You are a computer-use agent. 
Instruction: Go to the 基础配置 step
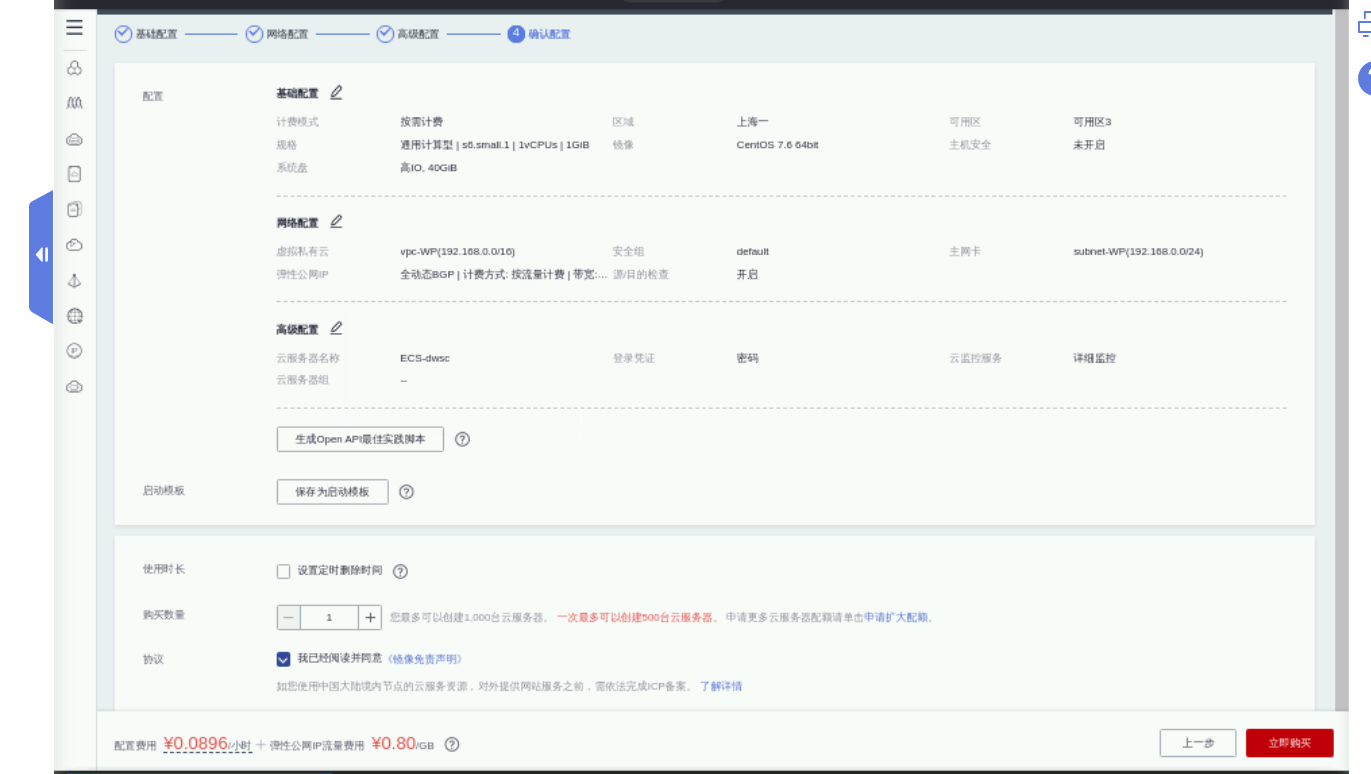point(146,34)
